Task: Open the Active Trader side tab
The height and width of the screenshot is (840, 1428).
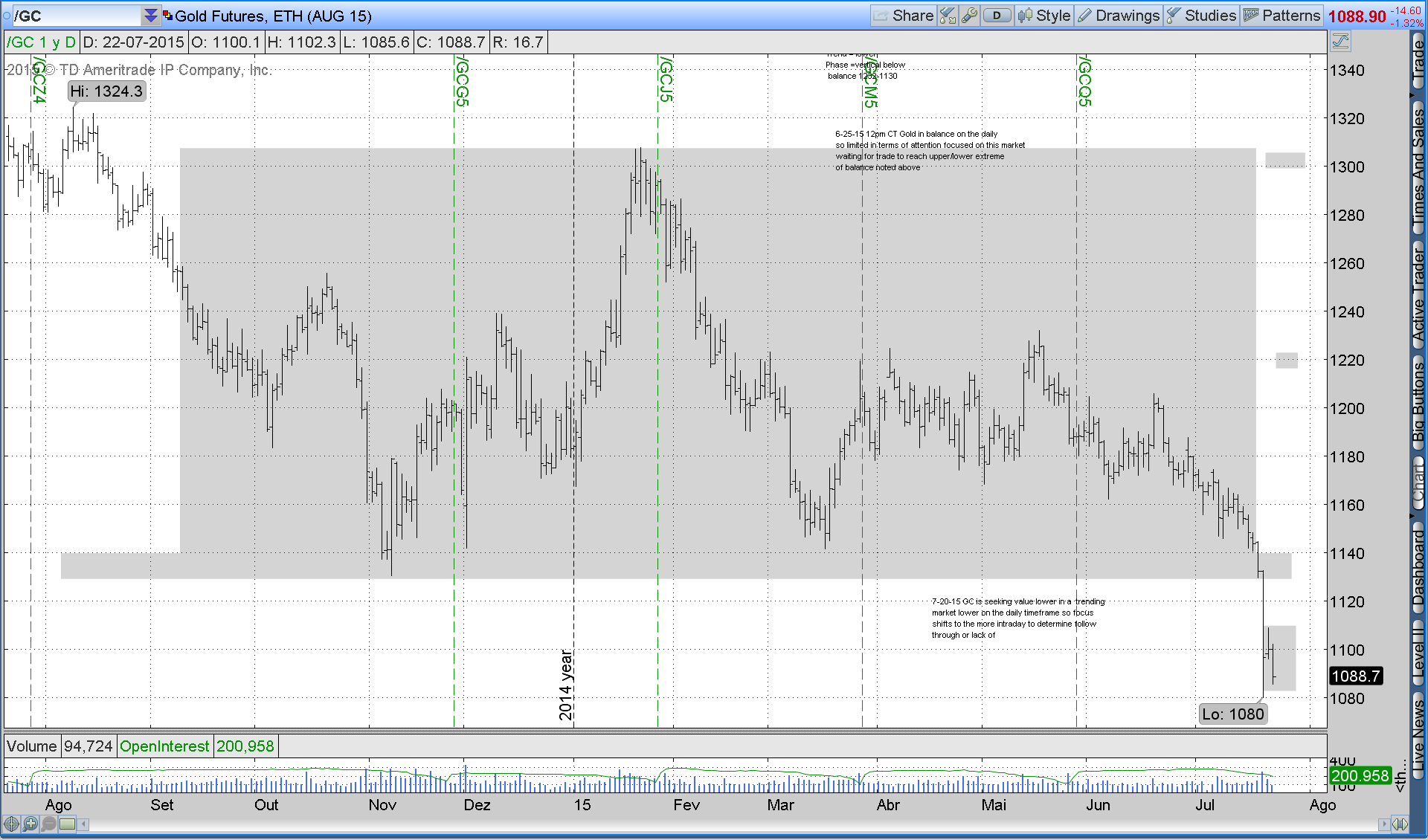Action: click(x=1418, y=294)
